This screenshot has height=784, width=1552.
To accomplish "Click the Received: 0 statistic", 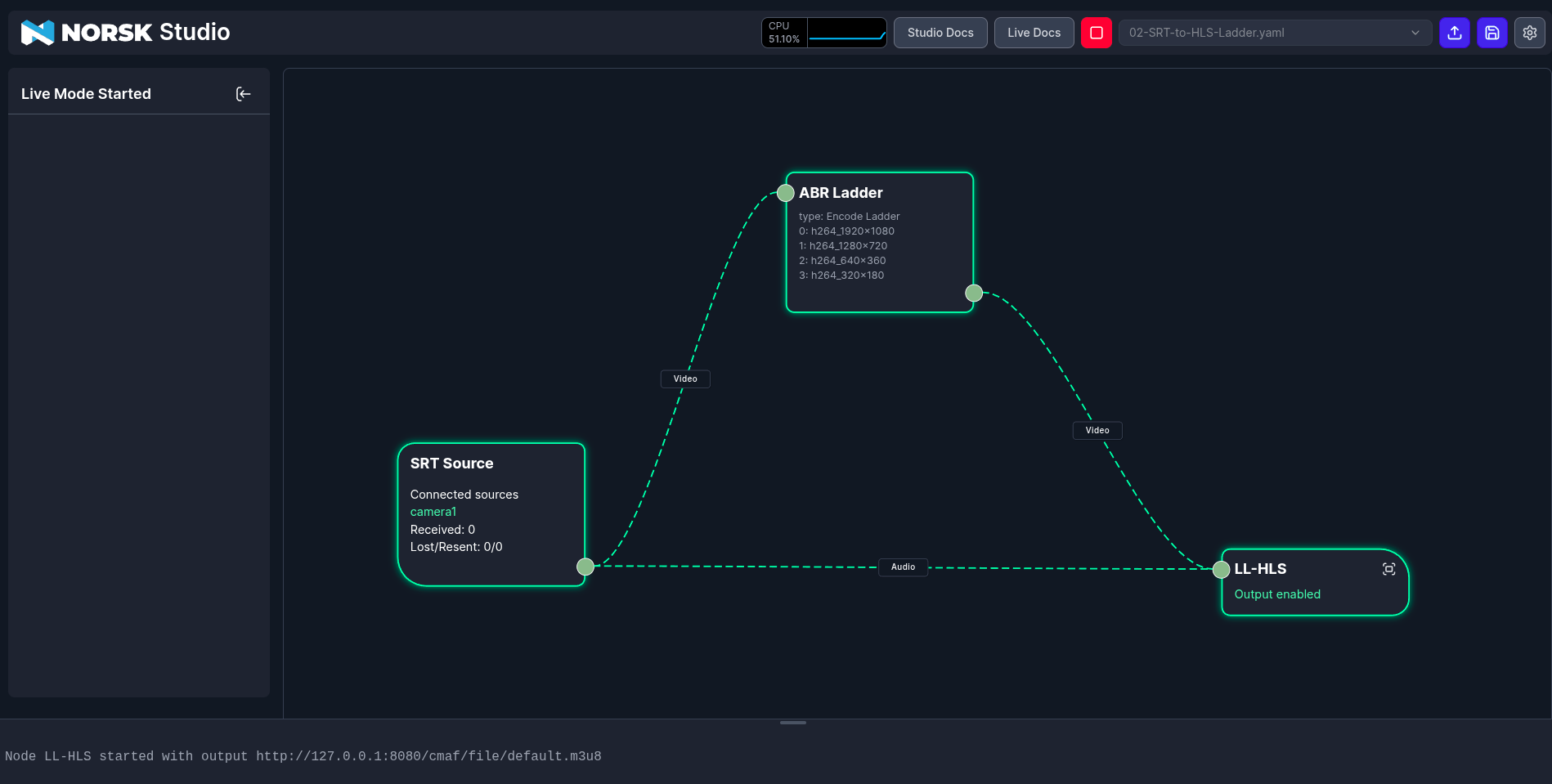I will (x=442, y=530).
